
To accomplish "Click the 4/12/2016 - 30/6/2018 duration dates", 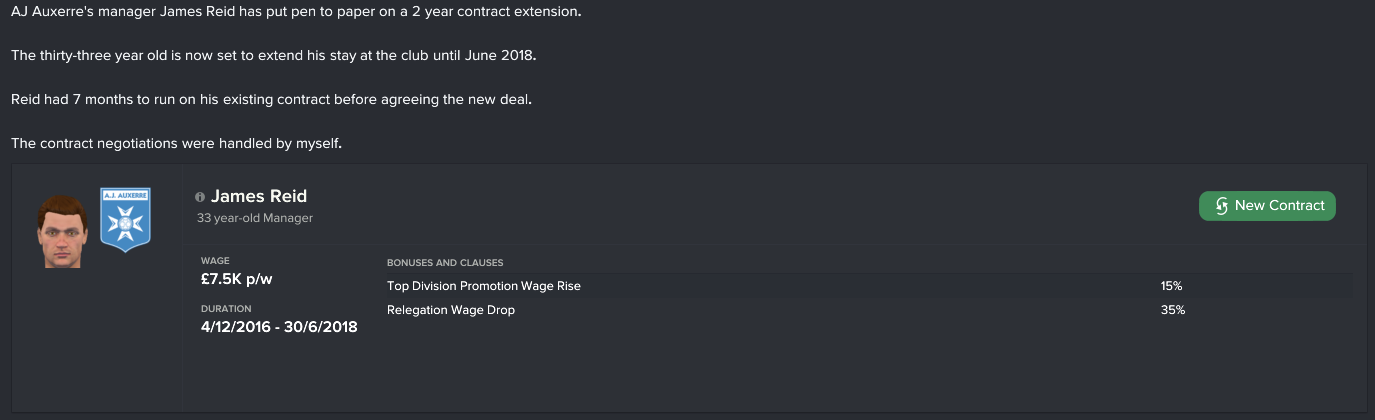I will pos(279,327).
